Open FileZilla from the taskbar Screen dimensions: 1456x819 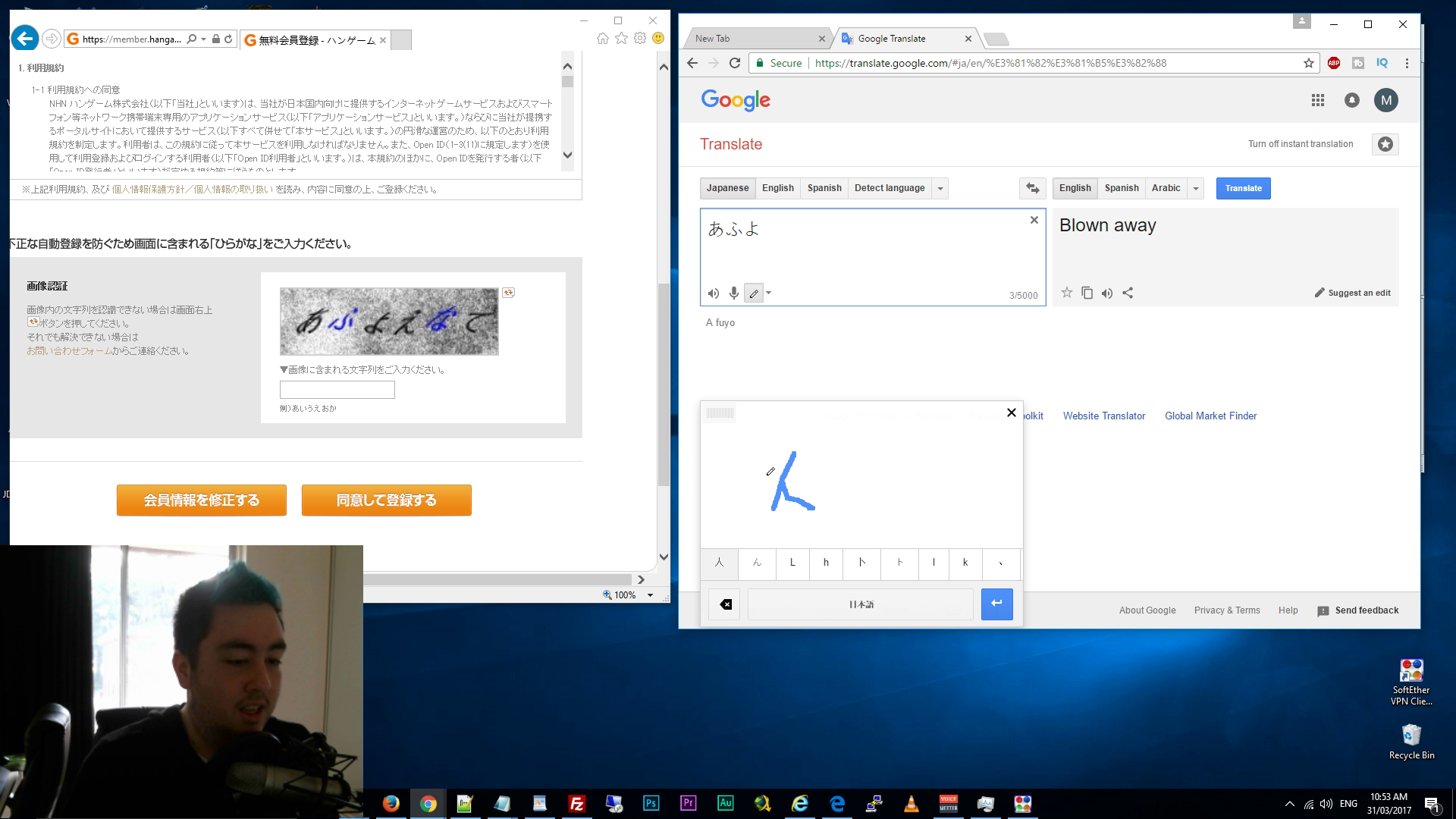(576, 804)
